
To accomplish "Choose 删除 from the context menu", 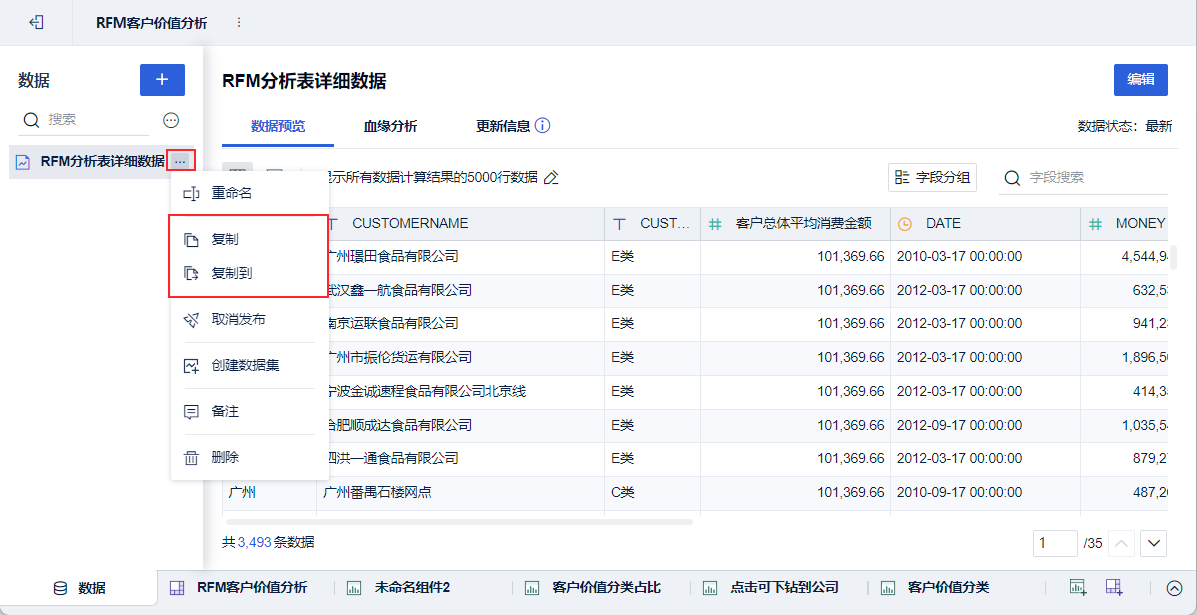I will [250, 458].
